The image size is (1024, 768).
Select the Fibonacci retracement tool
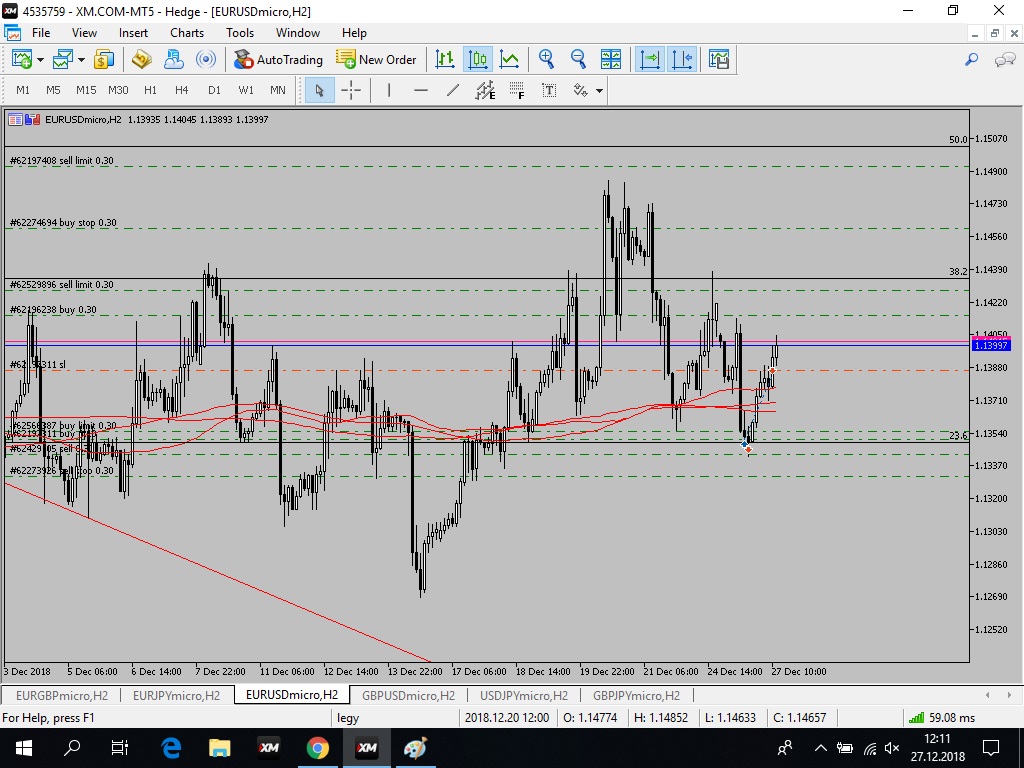pyautogui.click(x=517, y=90)
